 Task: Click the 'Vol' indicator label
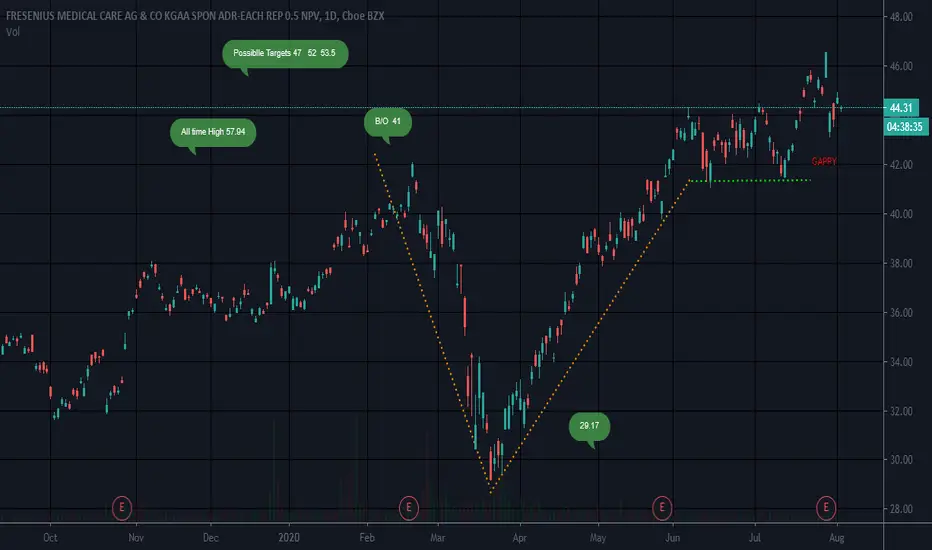pyautogui.click(x=12, y=32)
